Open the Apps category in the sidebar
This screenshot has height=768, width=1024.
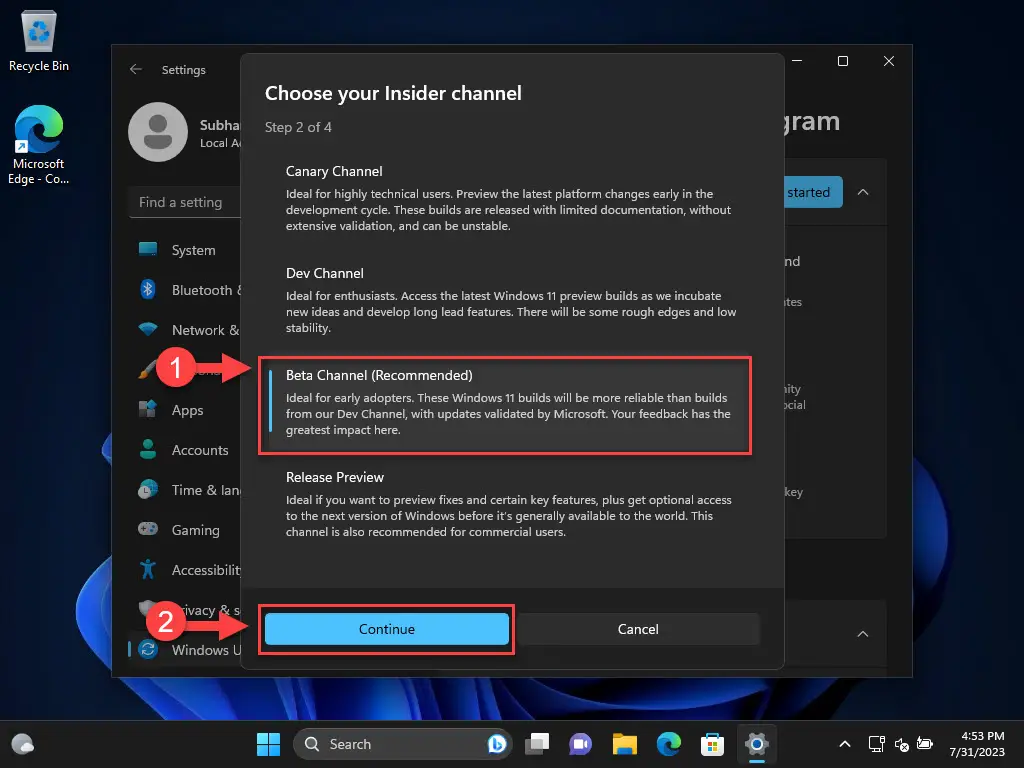click(187, 409)
